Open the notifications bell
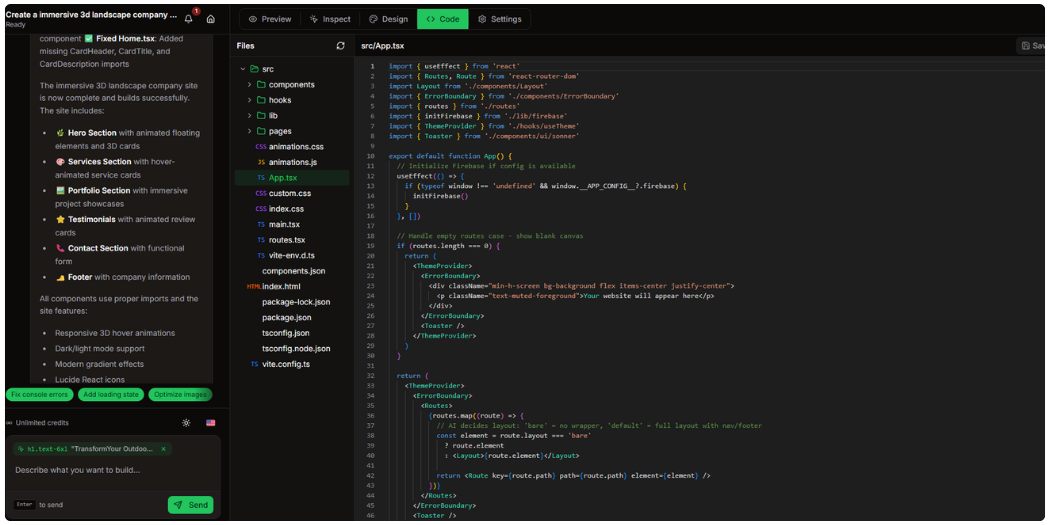 tap(188, 19)
